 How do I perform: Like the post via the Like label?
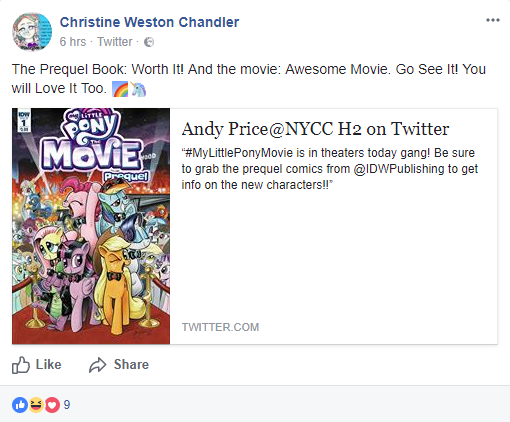tap(48, 365)
